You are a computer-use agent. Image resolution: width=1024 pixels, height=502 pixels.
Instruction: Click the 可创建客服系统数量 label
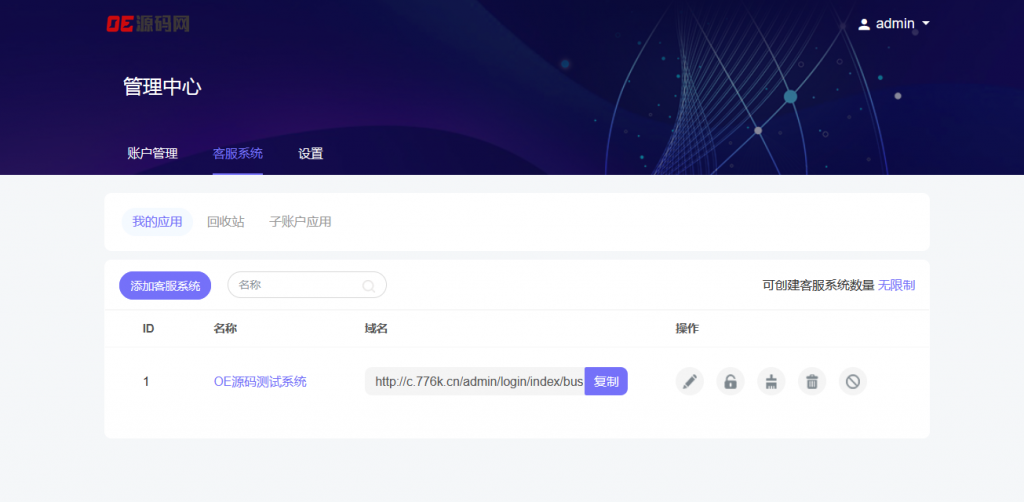[x=818, y=285]
